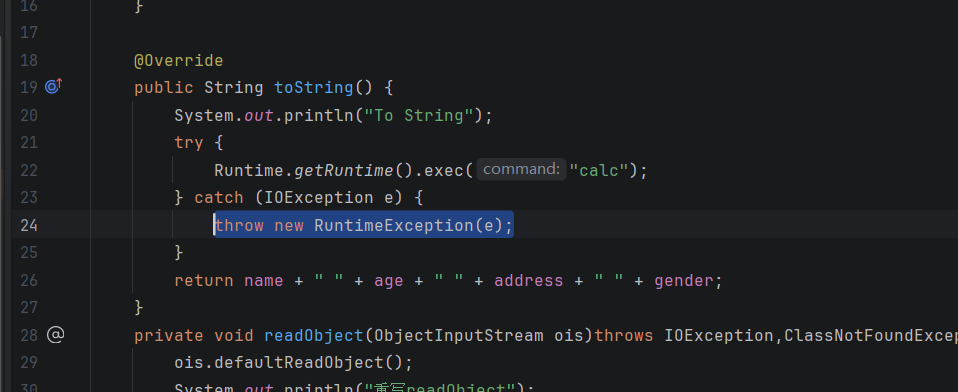Click the 'private' keyword on line 28
The height and width of the screenshot is (392, 958).
(x=169, y=335)
